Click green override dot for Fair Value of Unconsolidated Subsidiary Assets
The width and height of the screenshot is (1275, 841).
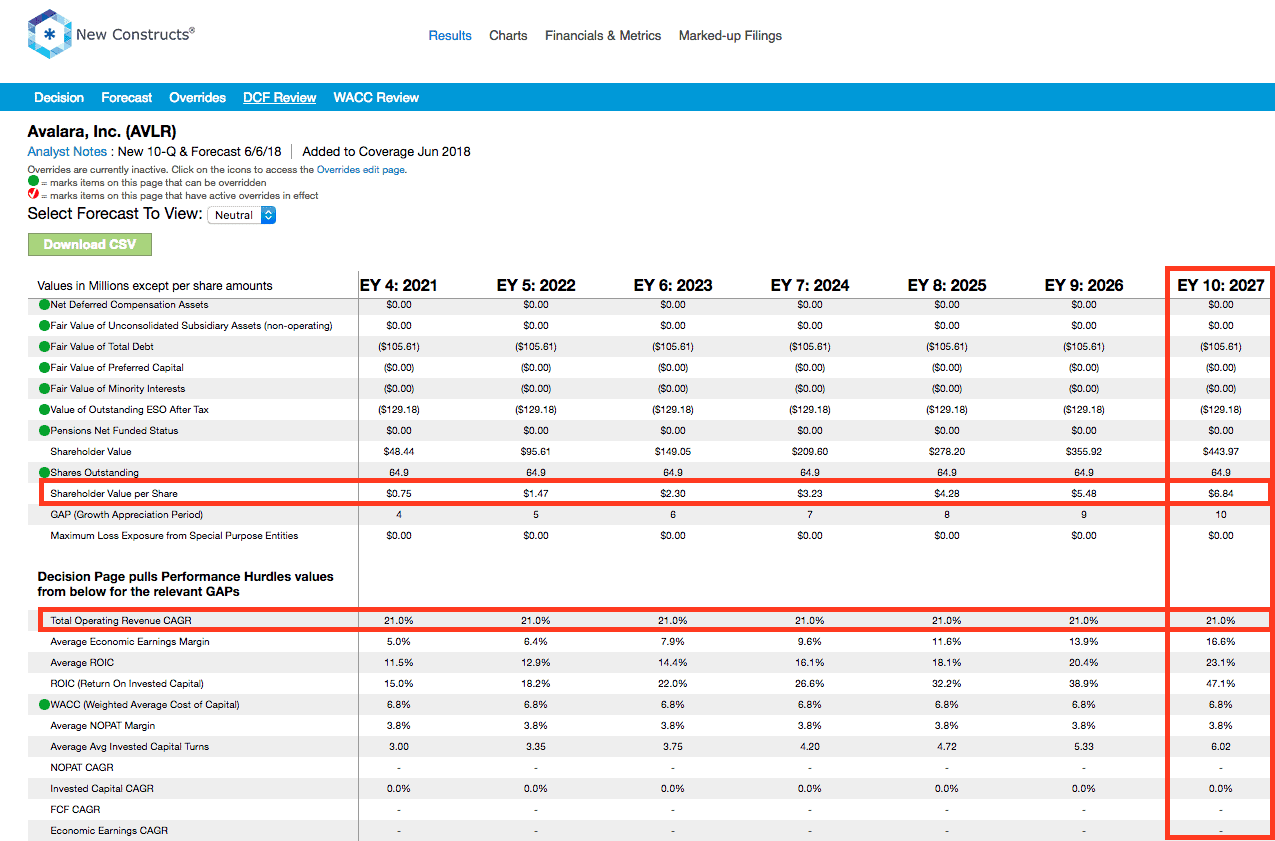coord(44,325)
